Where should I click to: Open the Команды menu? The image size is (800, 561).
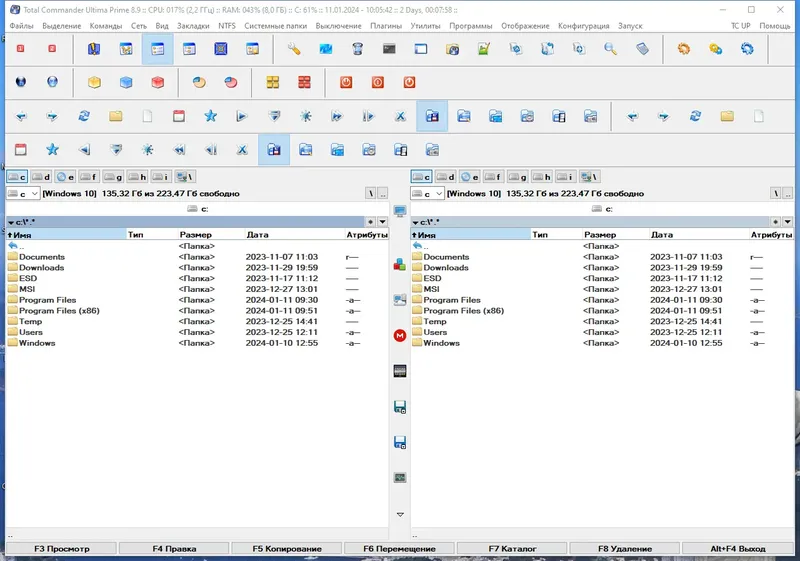coord(106,26)
